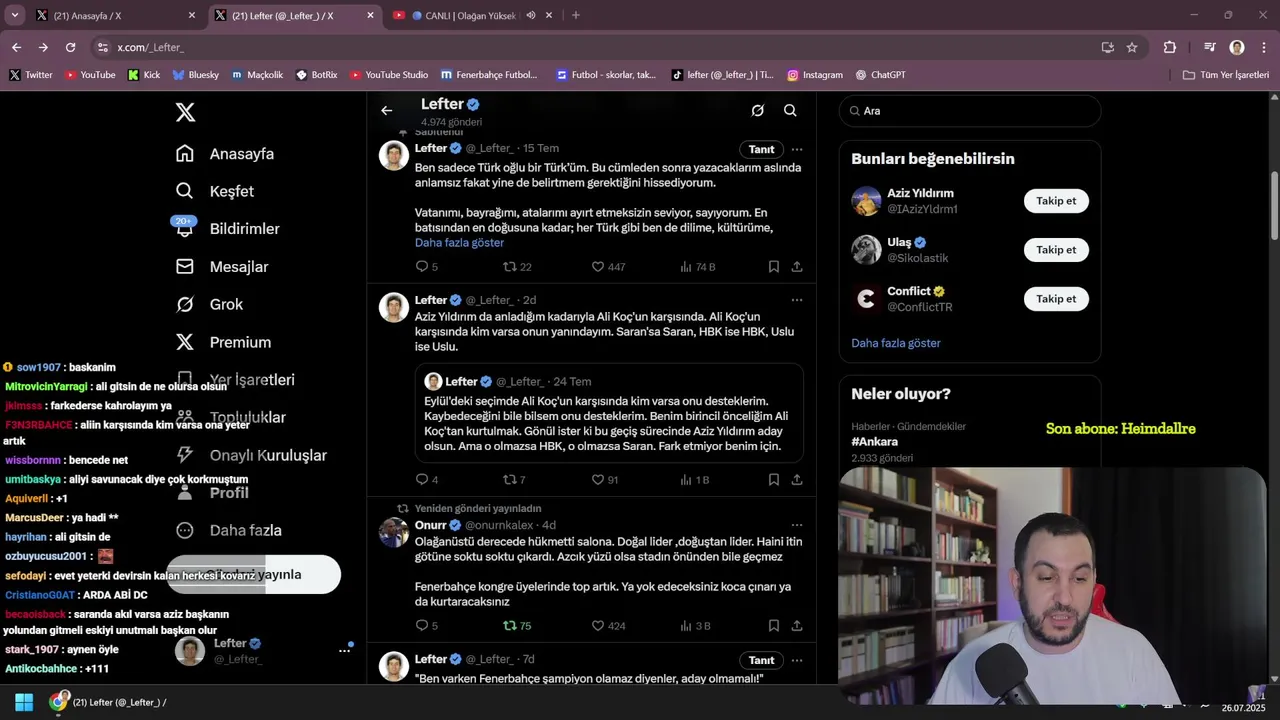Undo the repost with 75 reposts
This screenshot has height=720, width=1280.
517,626
